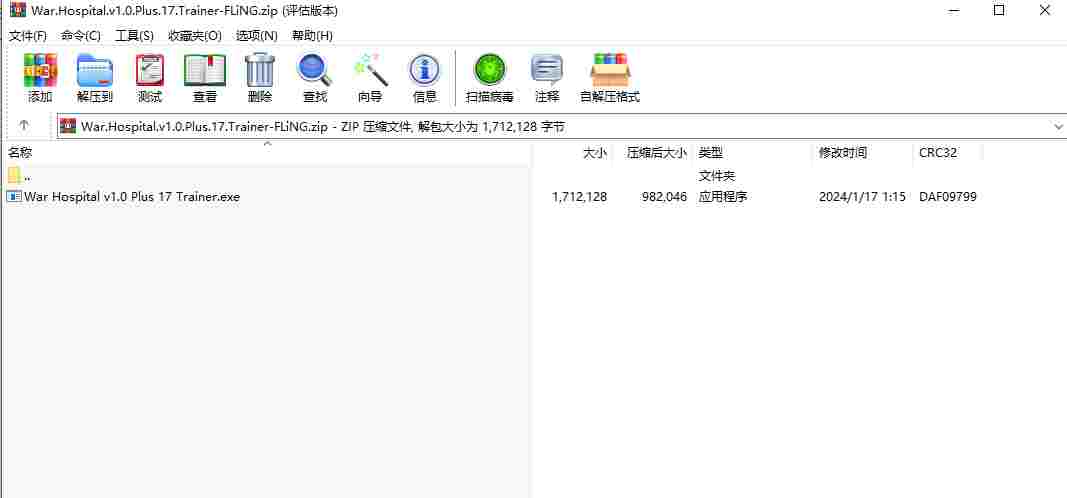Open the 命令(C) menu
The image size is (1067, 498).
[x=81, y=35]
